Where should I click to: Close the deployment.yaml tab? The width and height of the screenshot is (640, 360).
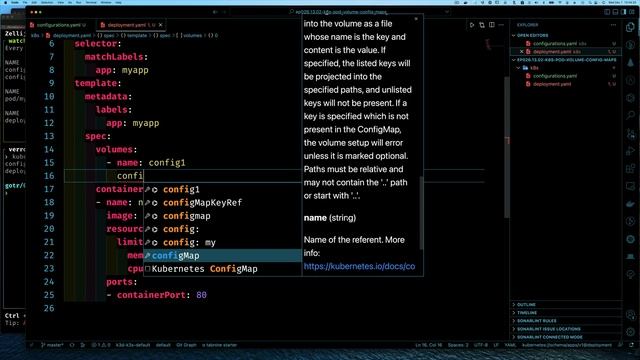click(160, 25)
